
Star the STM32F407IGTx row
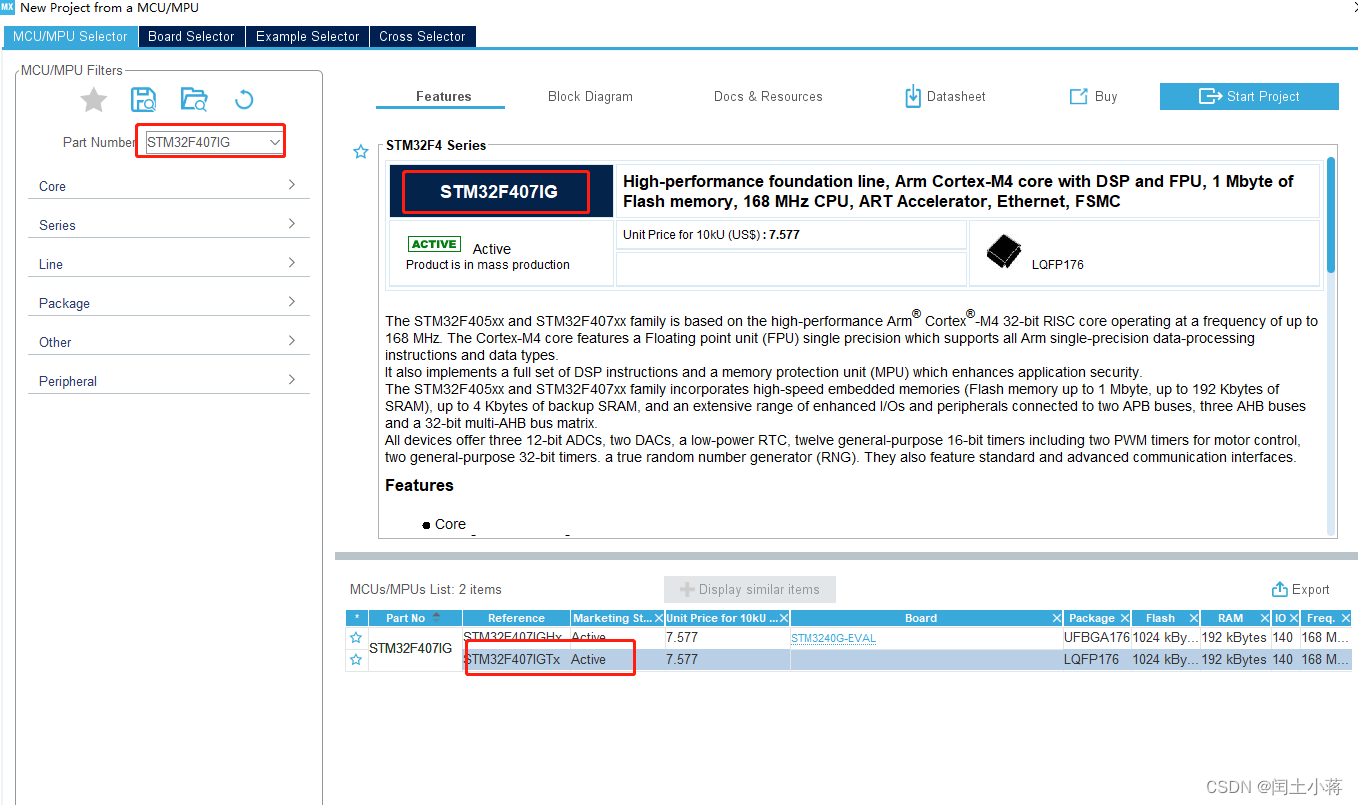(x=356, y=660)
